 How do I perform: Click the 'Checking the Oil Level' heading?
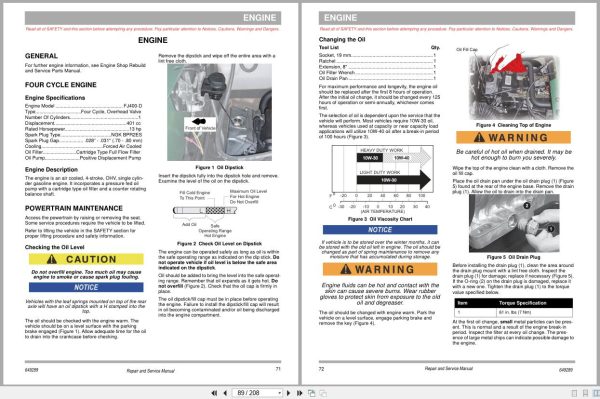(x=55, y=247)
